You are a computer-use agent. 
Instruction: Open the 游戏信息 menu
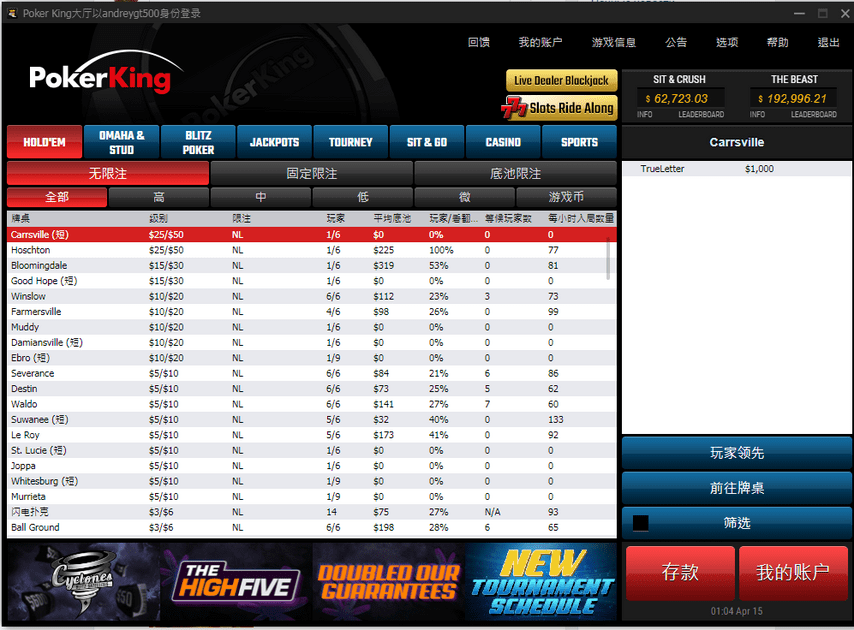[x=614, y=42]
